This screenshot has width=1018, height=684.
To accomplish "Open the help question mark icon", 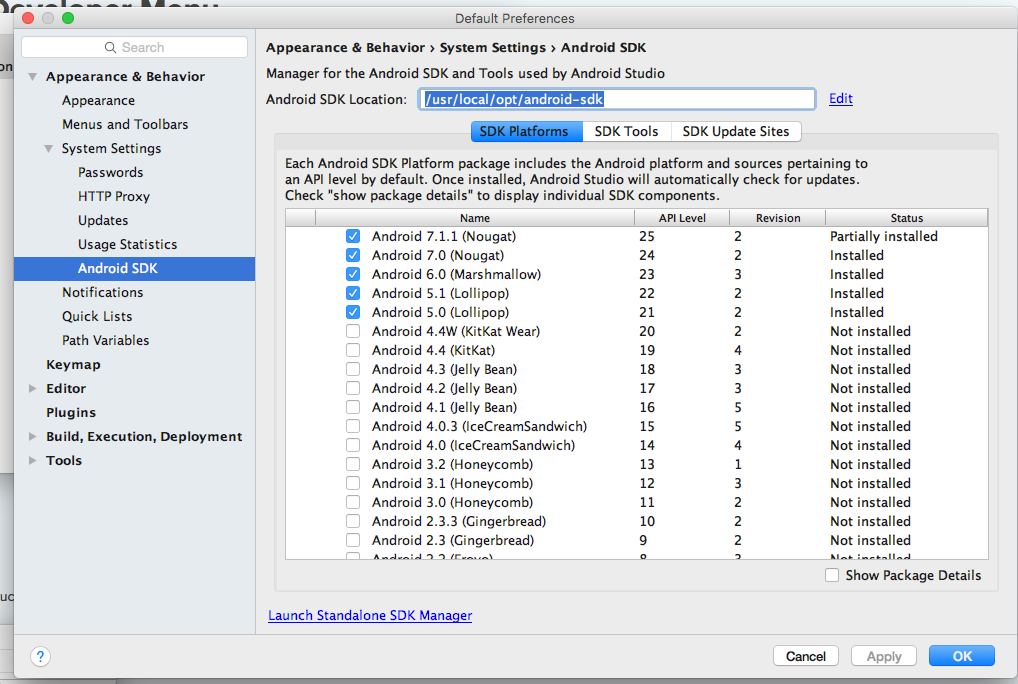I will [x=40, y=656].
